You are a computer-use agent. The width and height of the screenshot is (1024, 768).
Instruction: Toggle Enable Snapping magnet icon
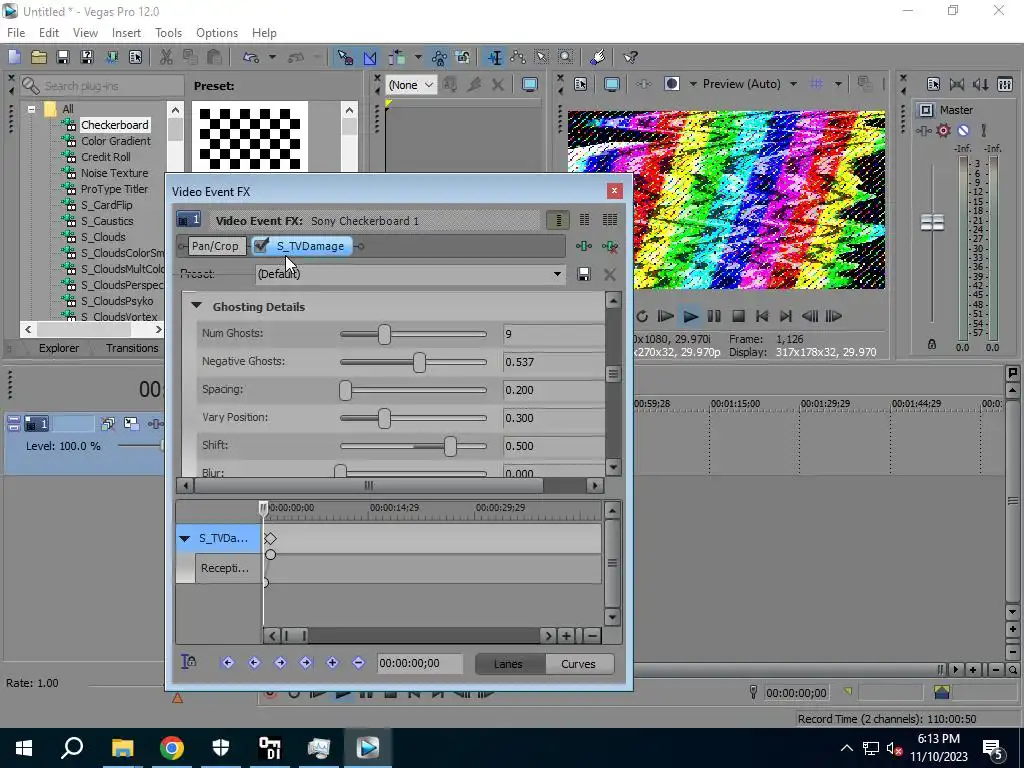click(345, 57)
